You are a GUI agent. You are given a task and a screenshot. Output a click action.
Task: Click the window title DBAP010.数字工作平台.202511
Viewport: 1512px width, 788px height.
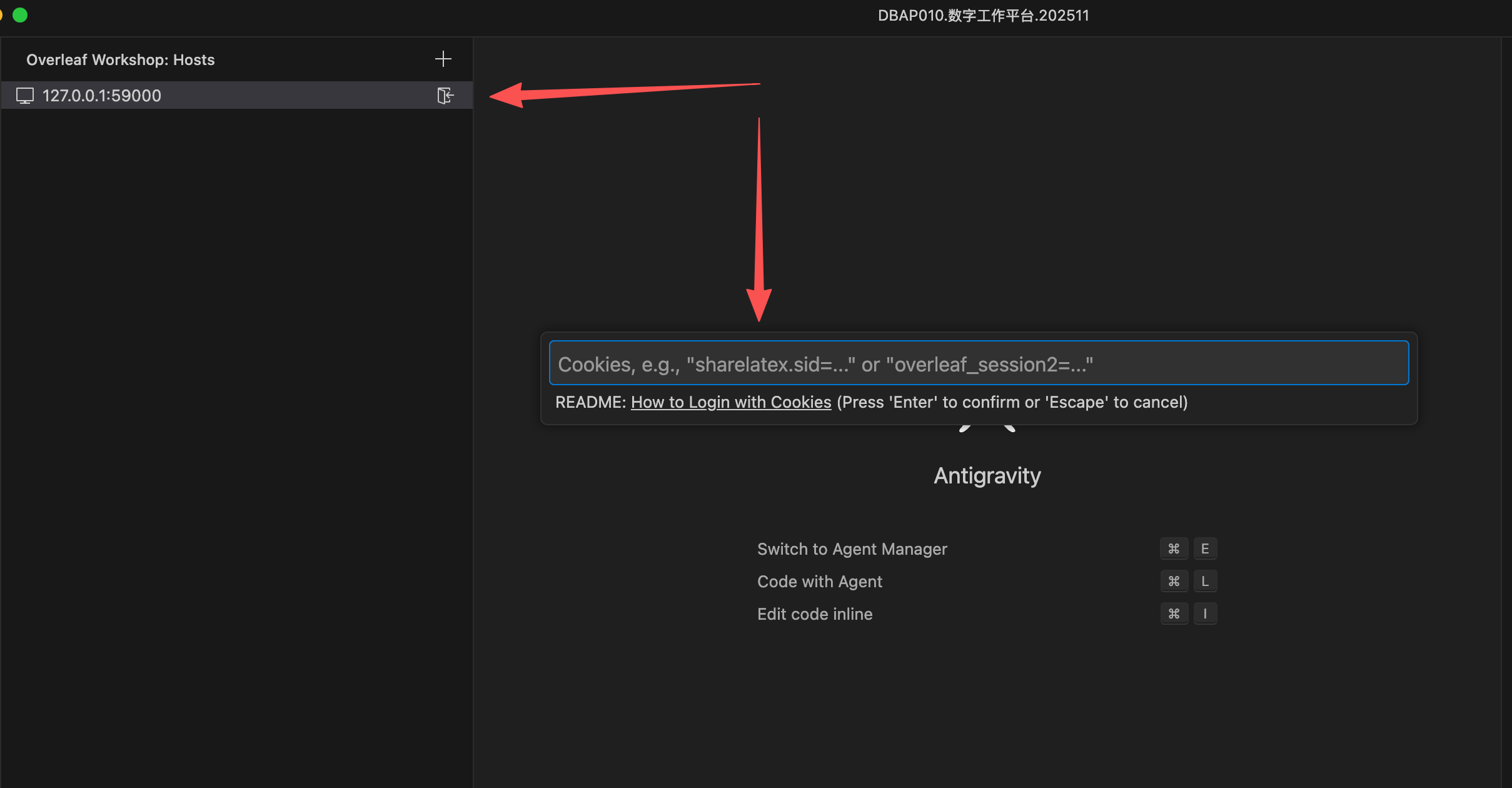(x=983, y=16)
